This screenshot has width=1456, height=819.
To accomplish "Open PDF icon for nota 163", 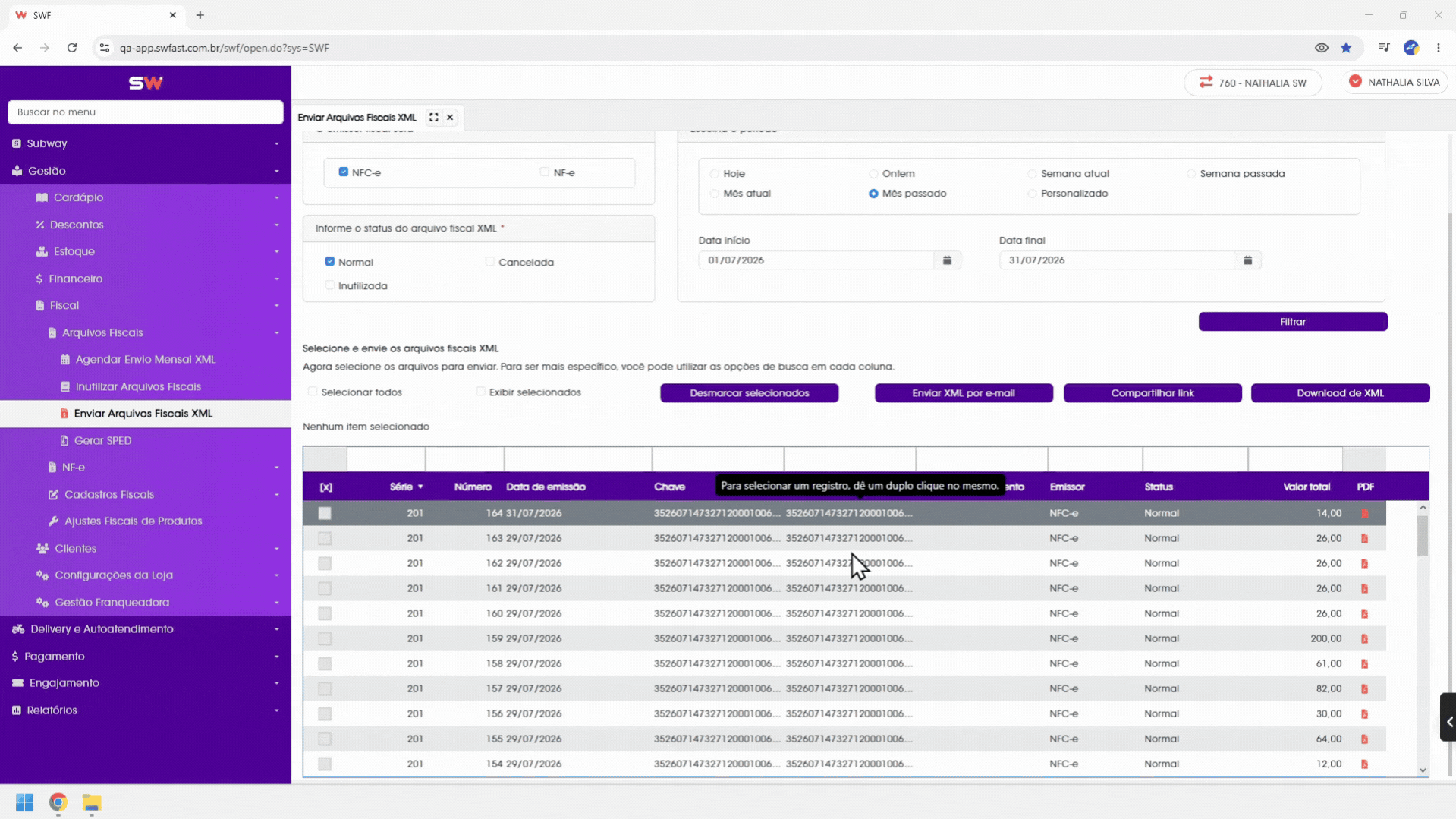I will [x=1364, y=539].
